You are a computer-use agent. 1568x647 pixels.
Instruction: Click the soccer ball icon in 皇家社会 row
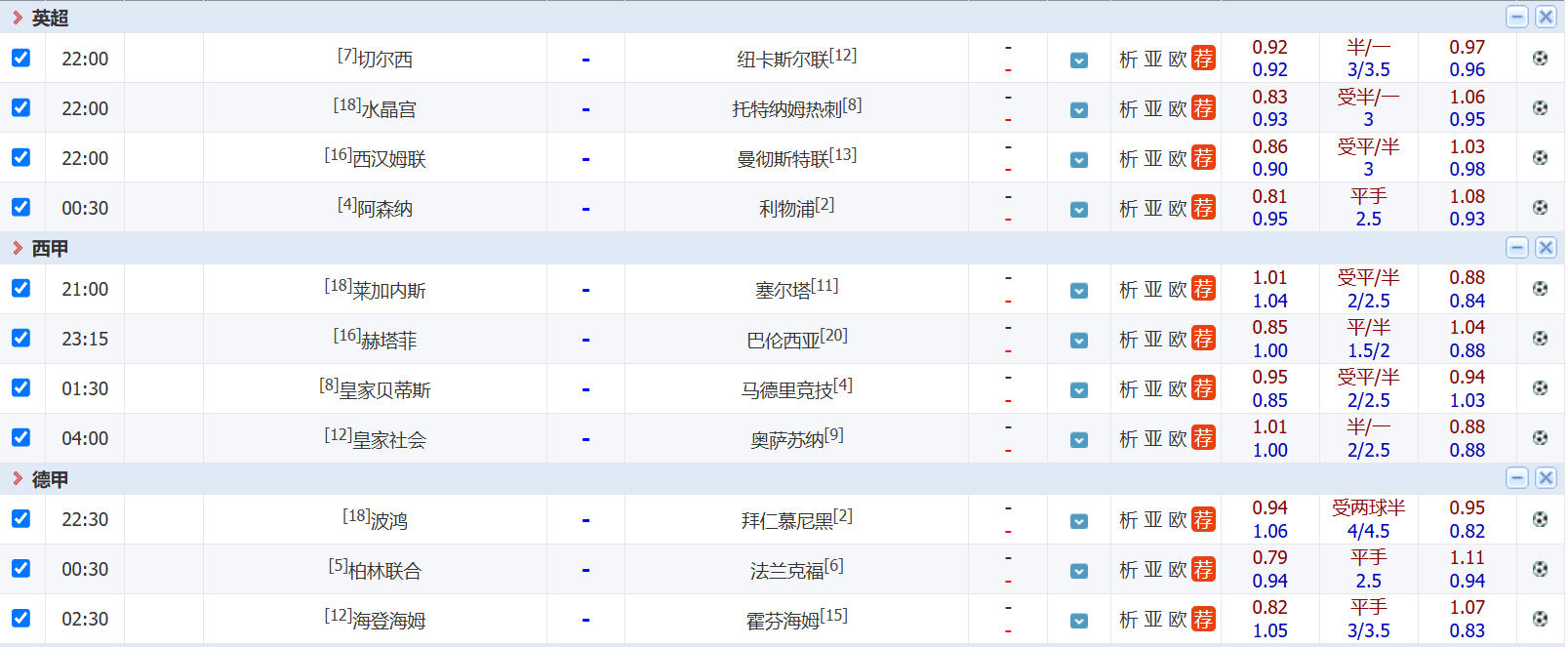tap(1540, 438)
